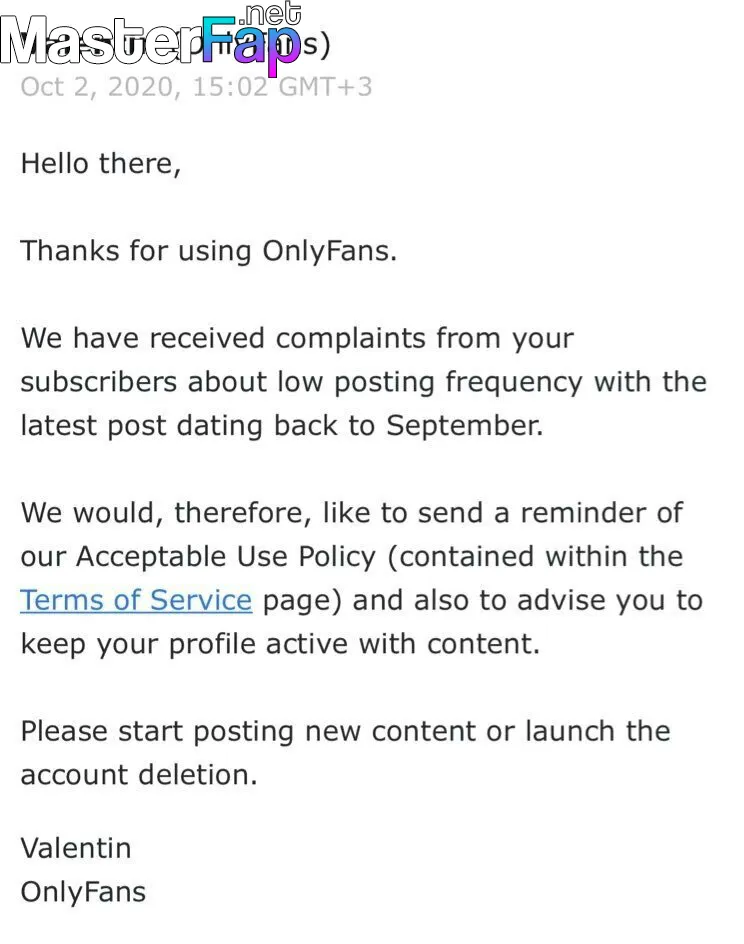Click the sender name Valentin

point(76,848)
